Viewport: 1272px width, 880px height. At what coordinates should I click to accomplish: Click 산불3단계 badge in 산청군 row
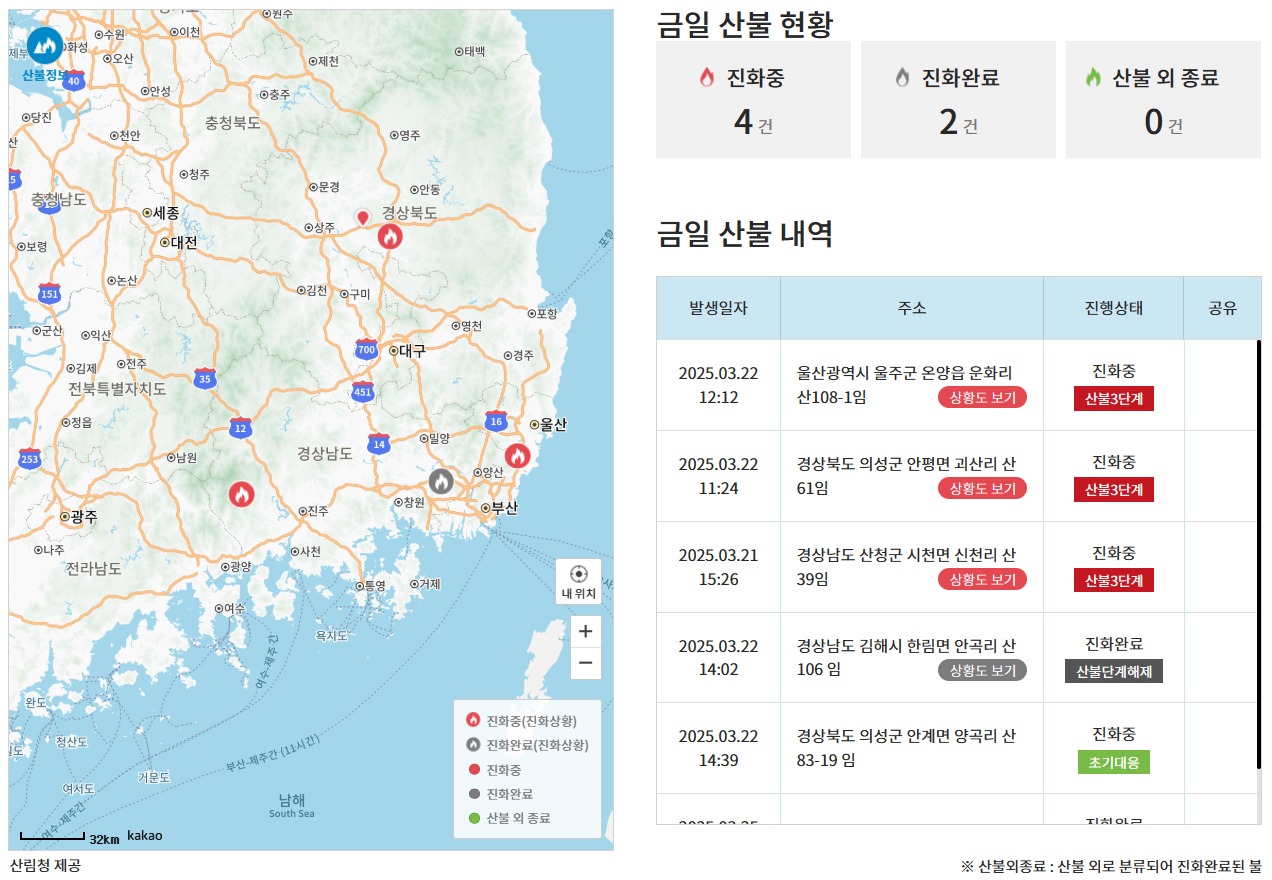click(1114, 580)
